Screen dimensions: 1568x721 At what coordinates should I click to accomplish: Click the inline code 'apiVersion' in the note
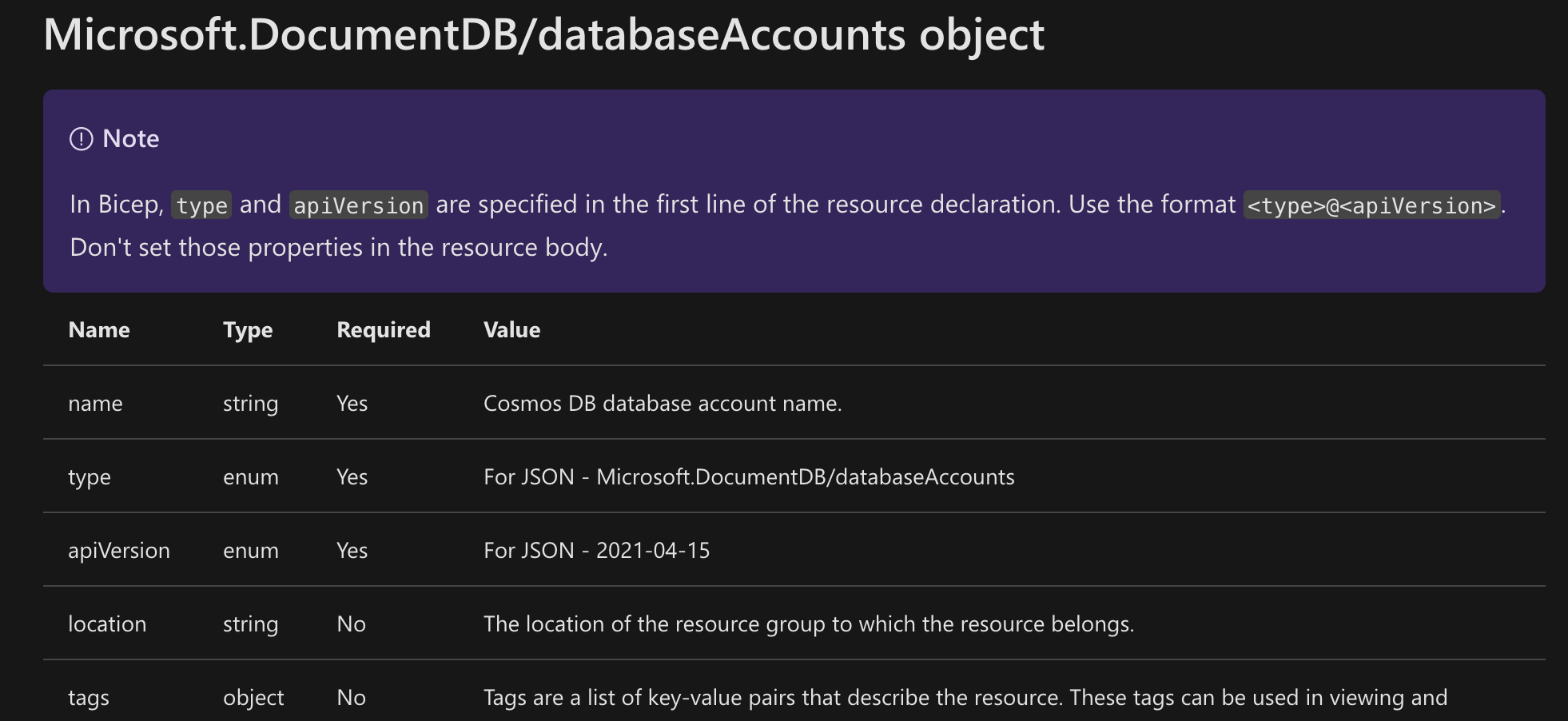(358, 205)
